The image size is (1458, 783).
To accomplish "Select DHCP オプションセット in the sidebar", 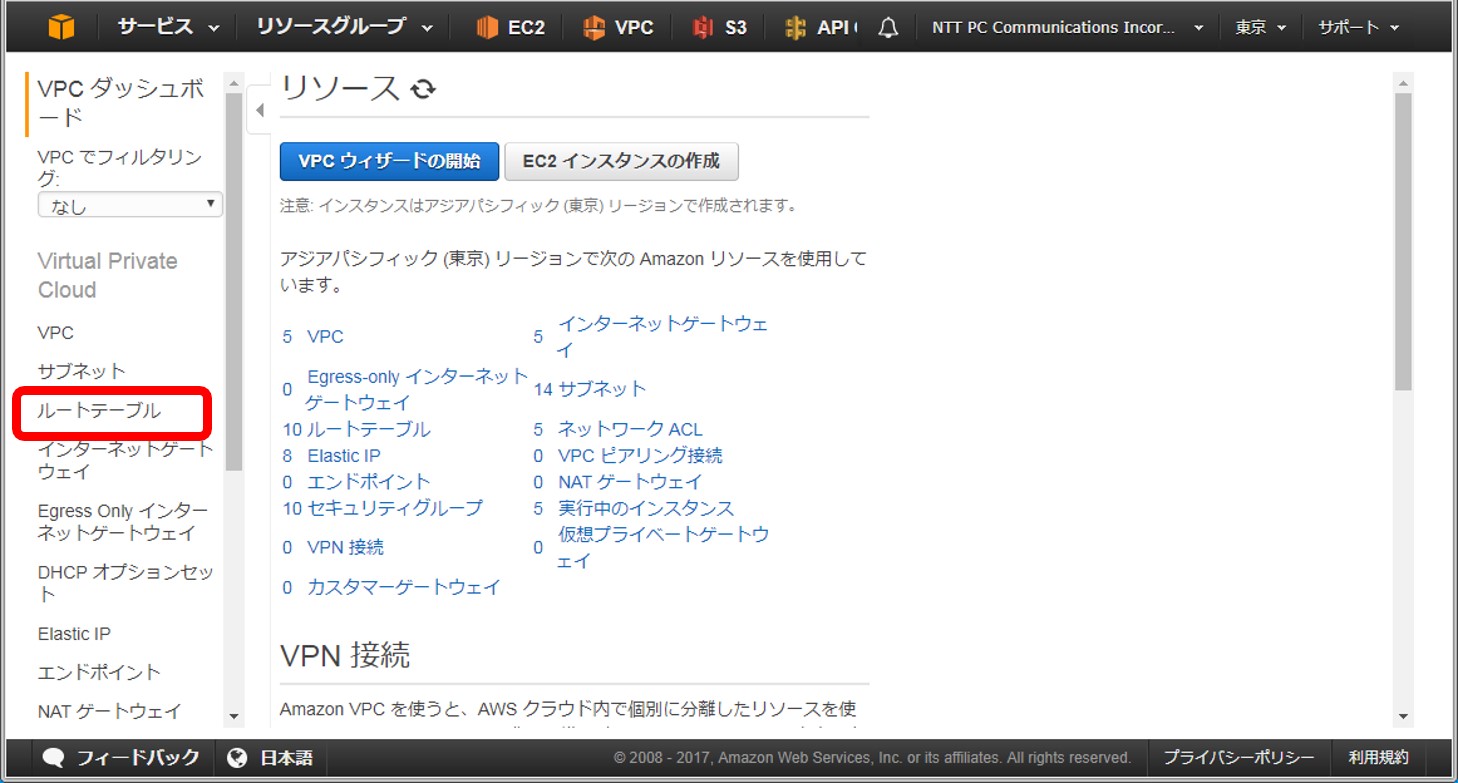I will (126, 583).
